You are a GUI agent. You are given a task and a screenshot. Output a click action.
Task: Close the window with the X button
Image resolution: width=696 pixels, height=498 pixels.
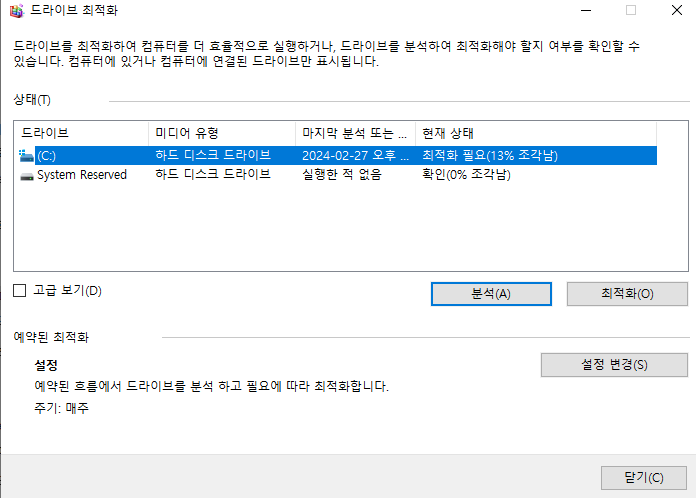click(676, 10)
